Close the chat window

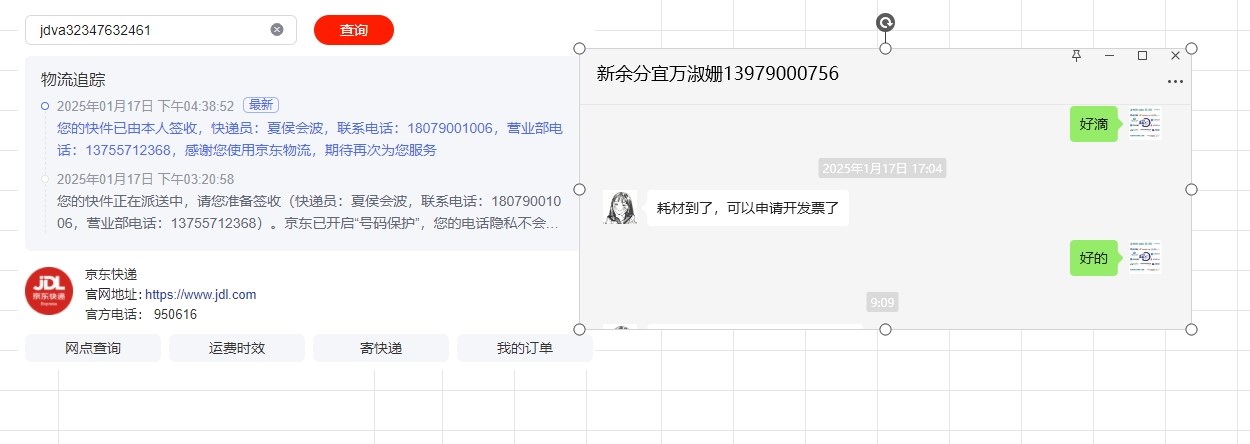tap(1175, 56)
